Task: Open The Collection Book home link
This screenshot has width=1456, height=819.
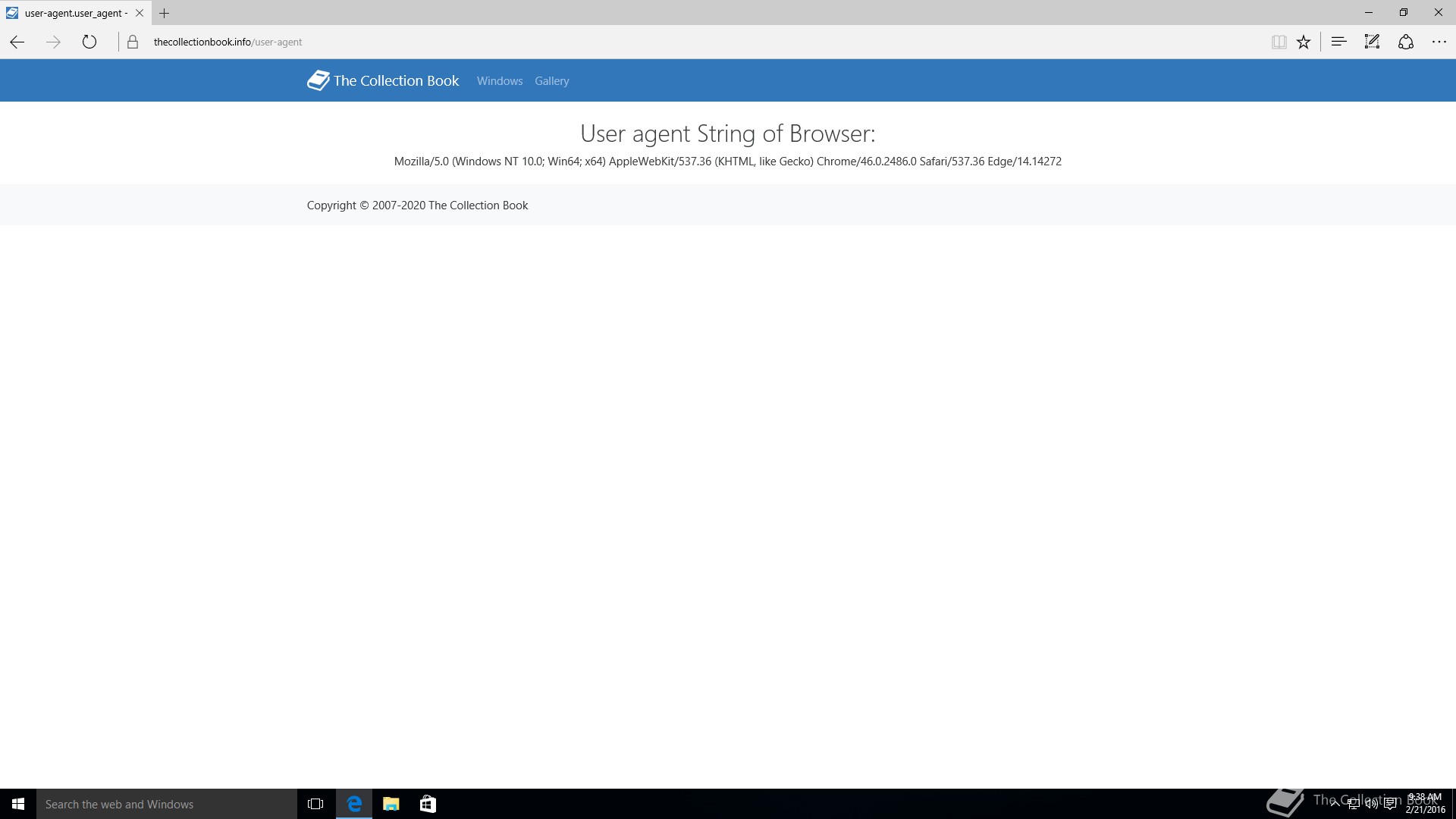Action: point(383,80)
